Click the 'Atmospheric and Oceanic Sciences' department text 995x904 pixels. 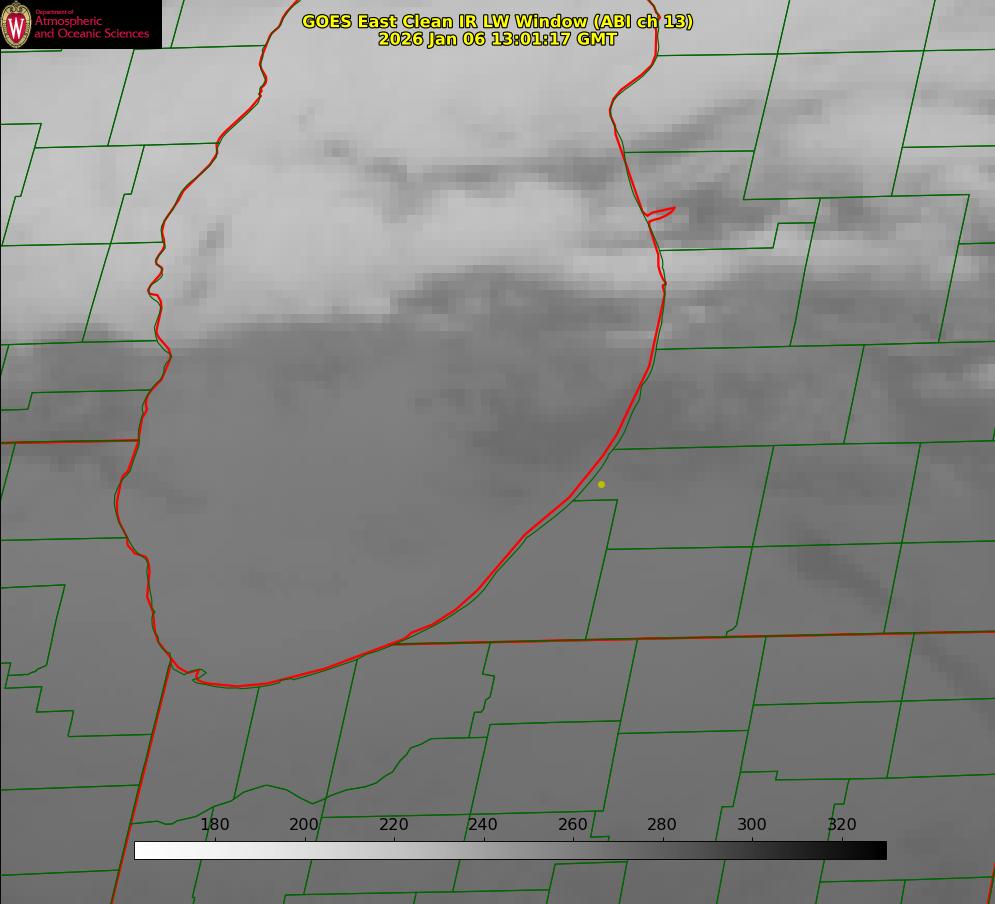(x=91, y=27)
